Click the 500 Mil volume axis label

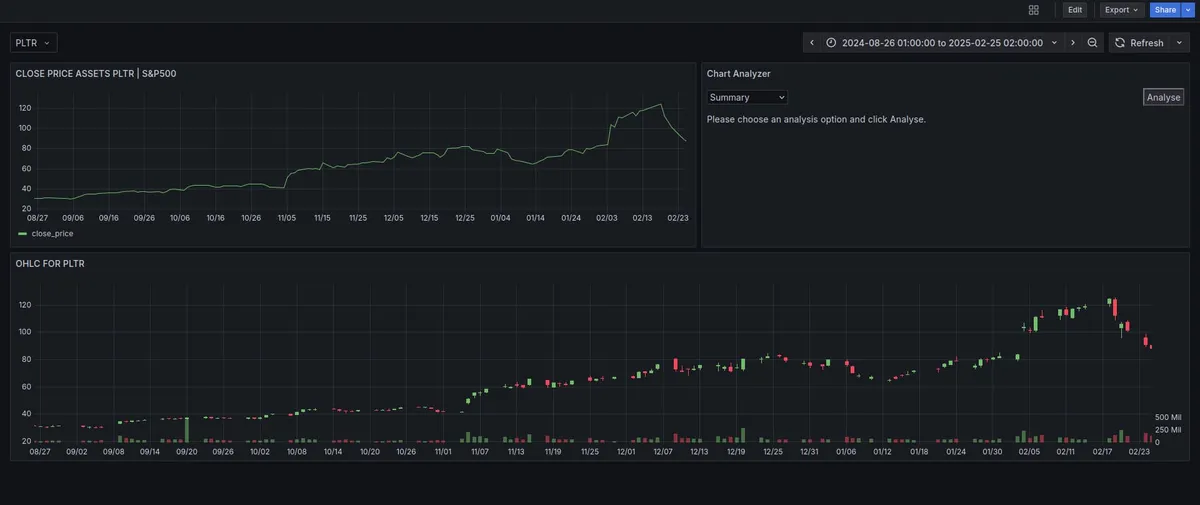(x=1168, y=417)
